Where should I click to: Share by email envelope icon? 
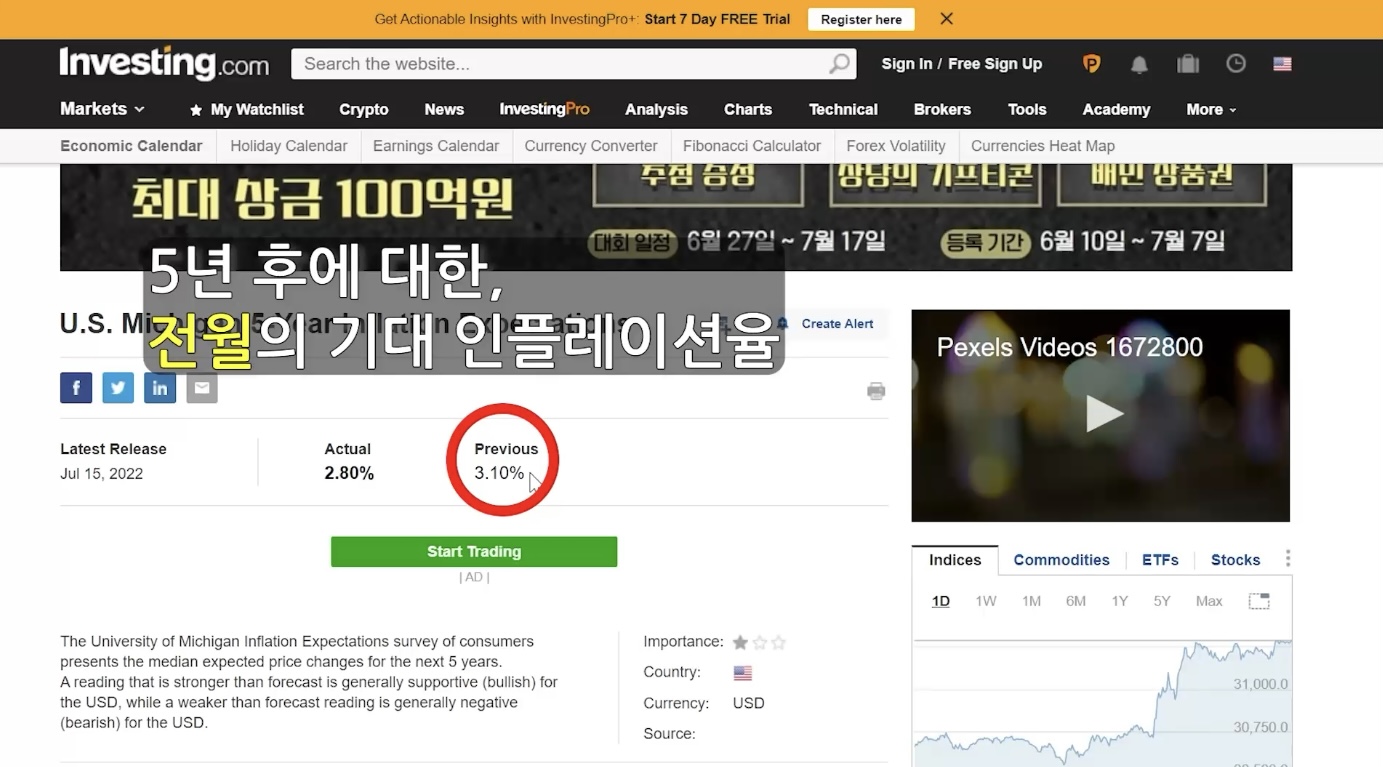click(x=202, y=388)
